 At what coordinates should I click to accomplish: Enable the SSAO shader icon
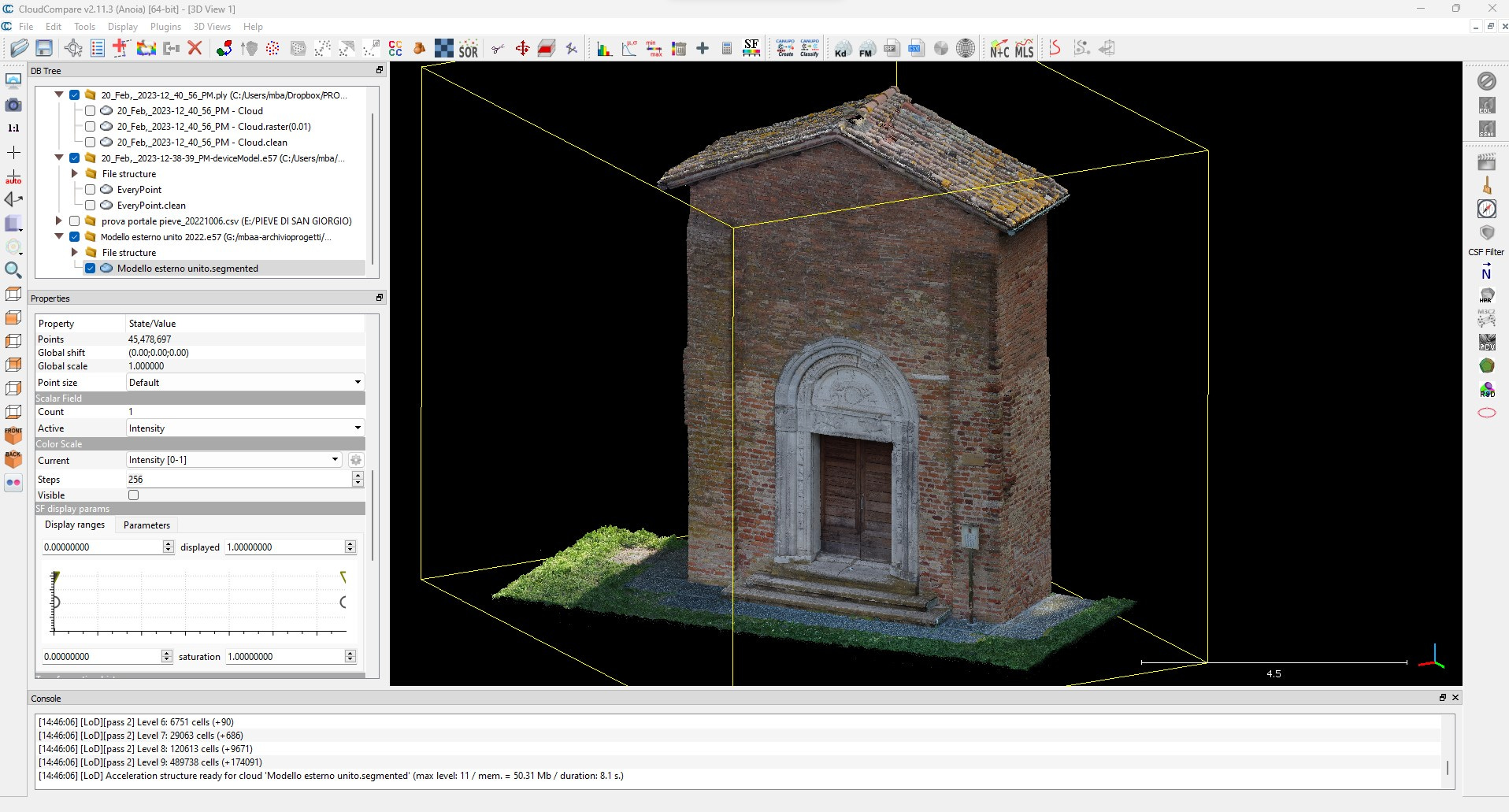[1486, 128]
